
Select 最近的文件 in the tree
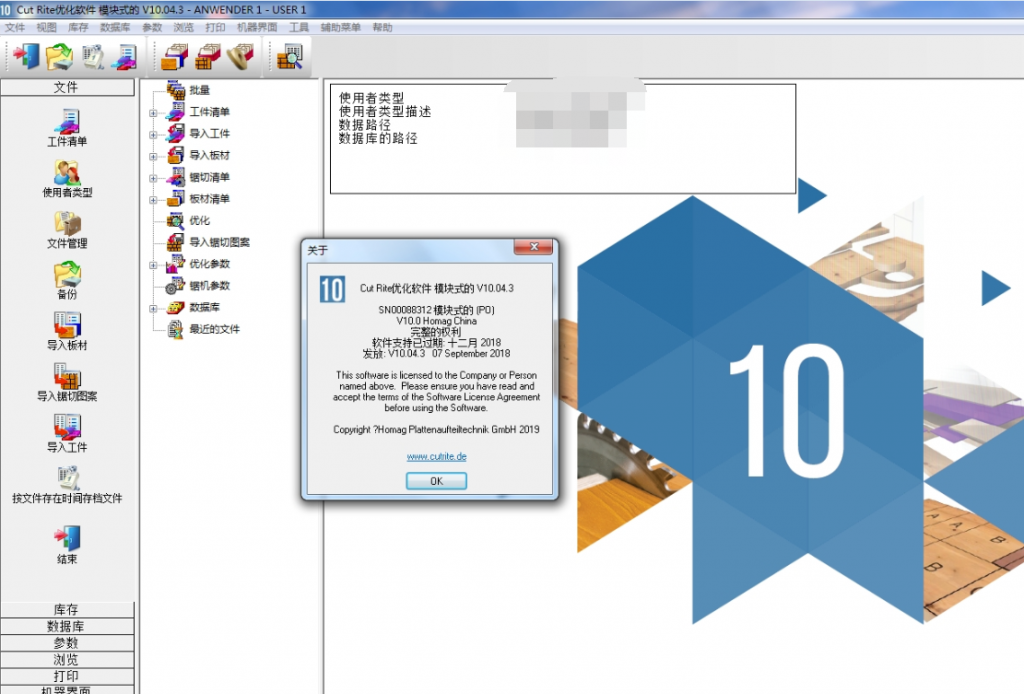point(214,329)
